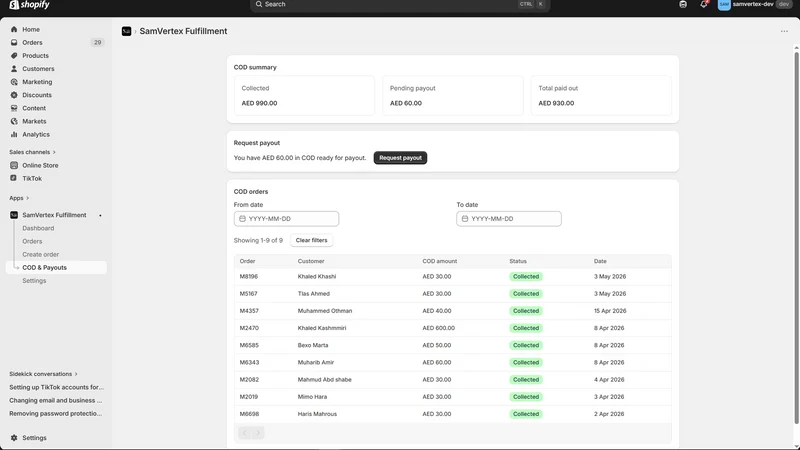Expand Sales channels section
Viewport: 800px width, 450px height.
pos(32,152)
